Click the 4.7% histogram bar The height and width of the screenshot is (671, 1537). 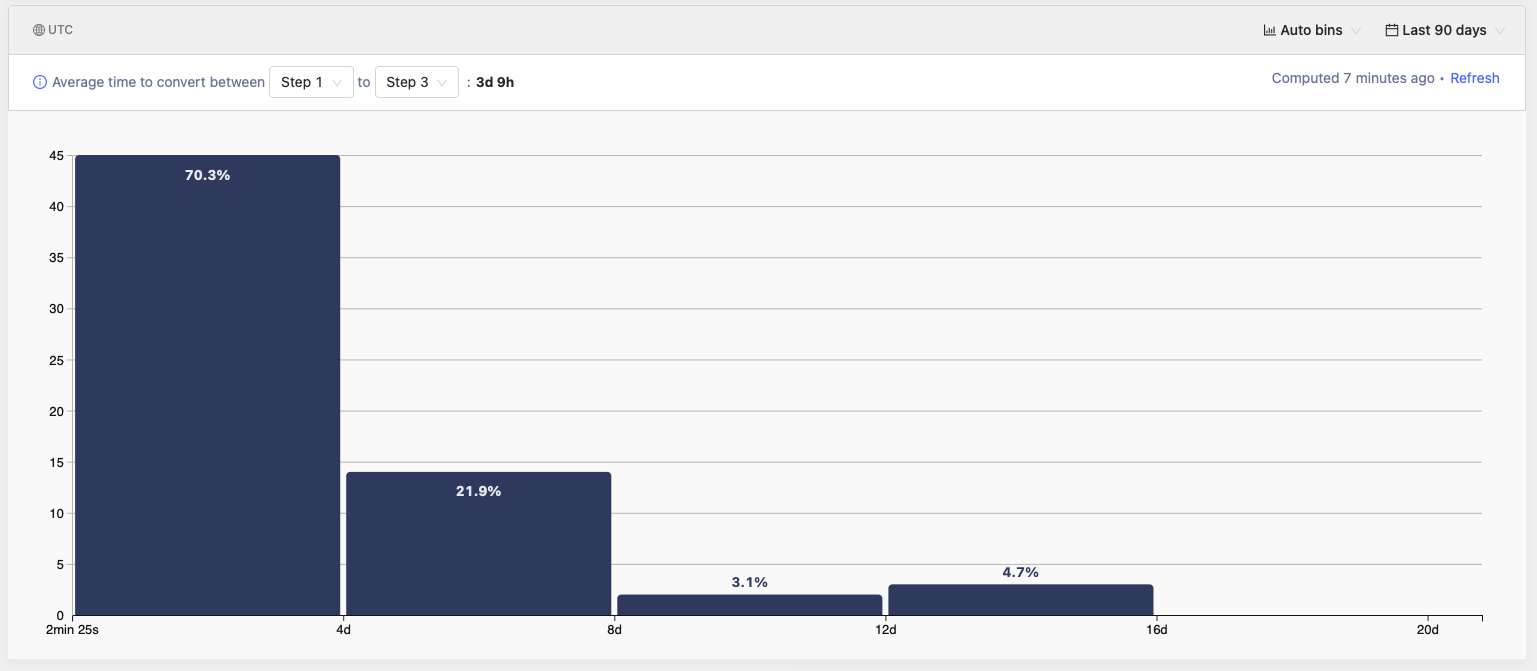[1020, 598]
